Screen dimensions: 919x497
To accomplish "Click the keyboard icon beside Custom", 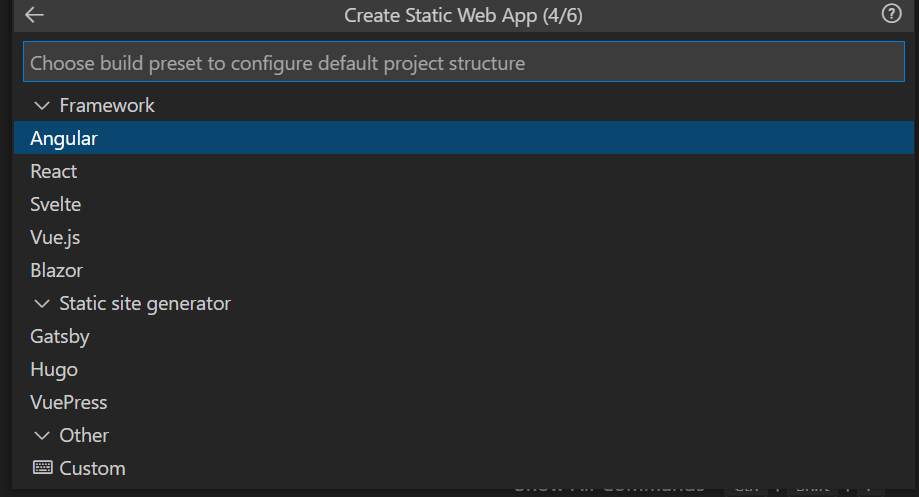I will click(x=42, y=468).
